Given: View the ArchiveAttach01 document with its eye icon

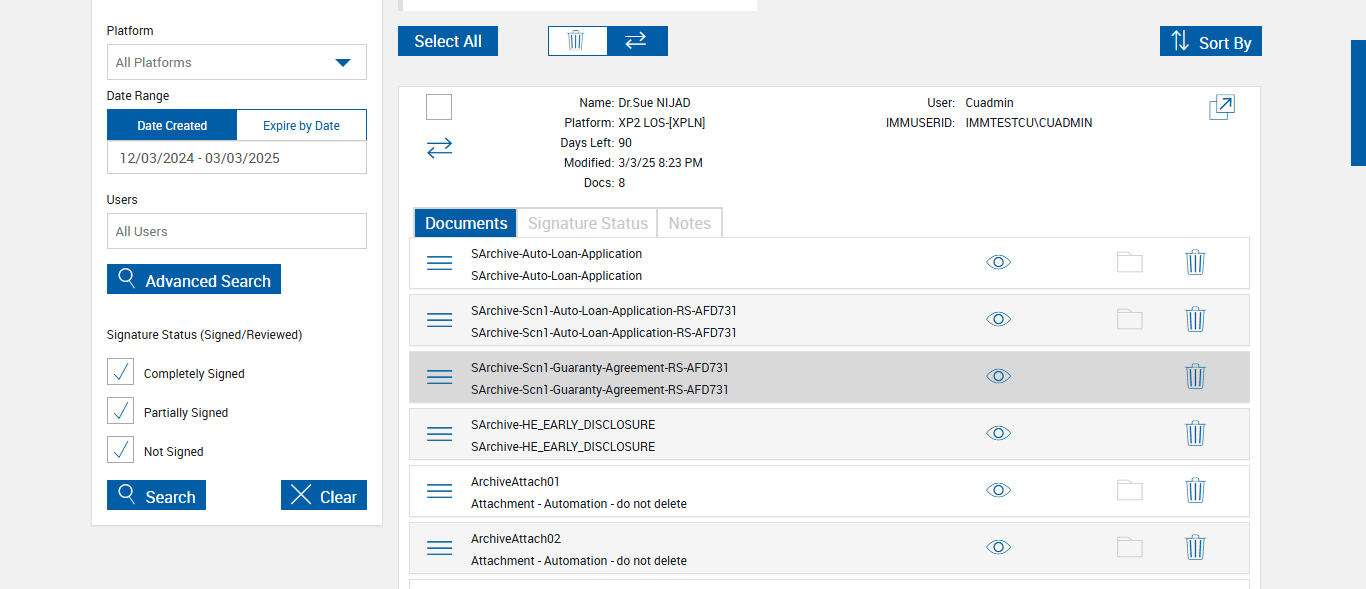Looking at the screenshot, I should (x=998, y=490).
